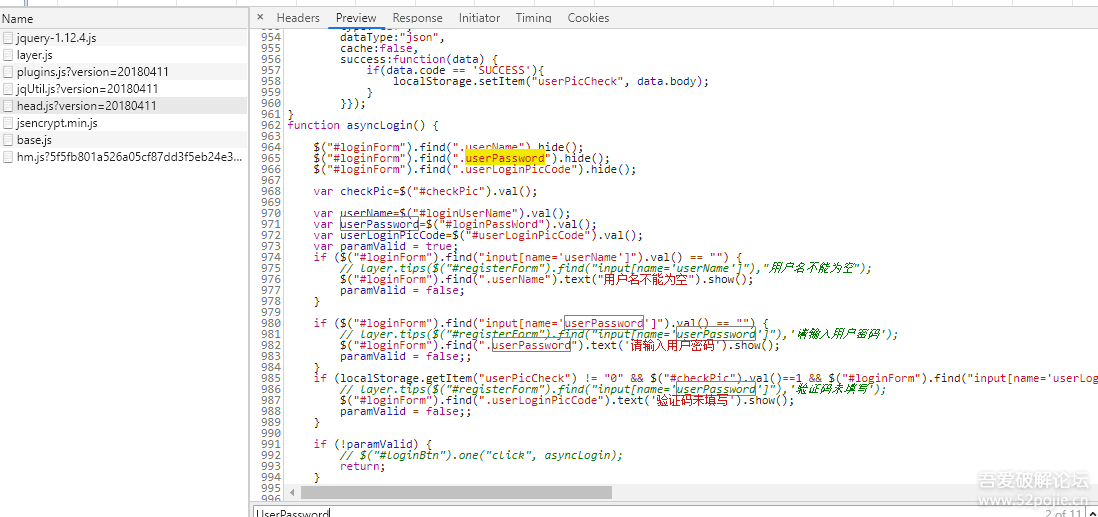The width and height of the screenshot is (1098, 517).
Task: Click 'if (!paramValid)' on line 991
Action: pyautogui.click(x=370, y=444)
